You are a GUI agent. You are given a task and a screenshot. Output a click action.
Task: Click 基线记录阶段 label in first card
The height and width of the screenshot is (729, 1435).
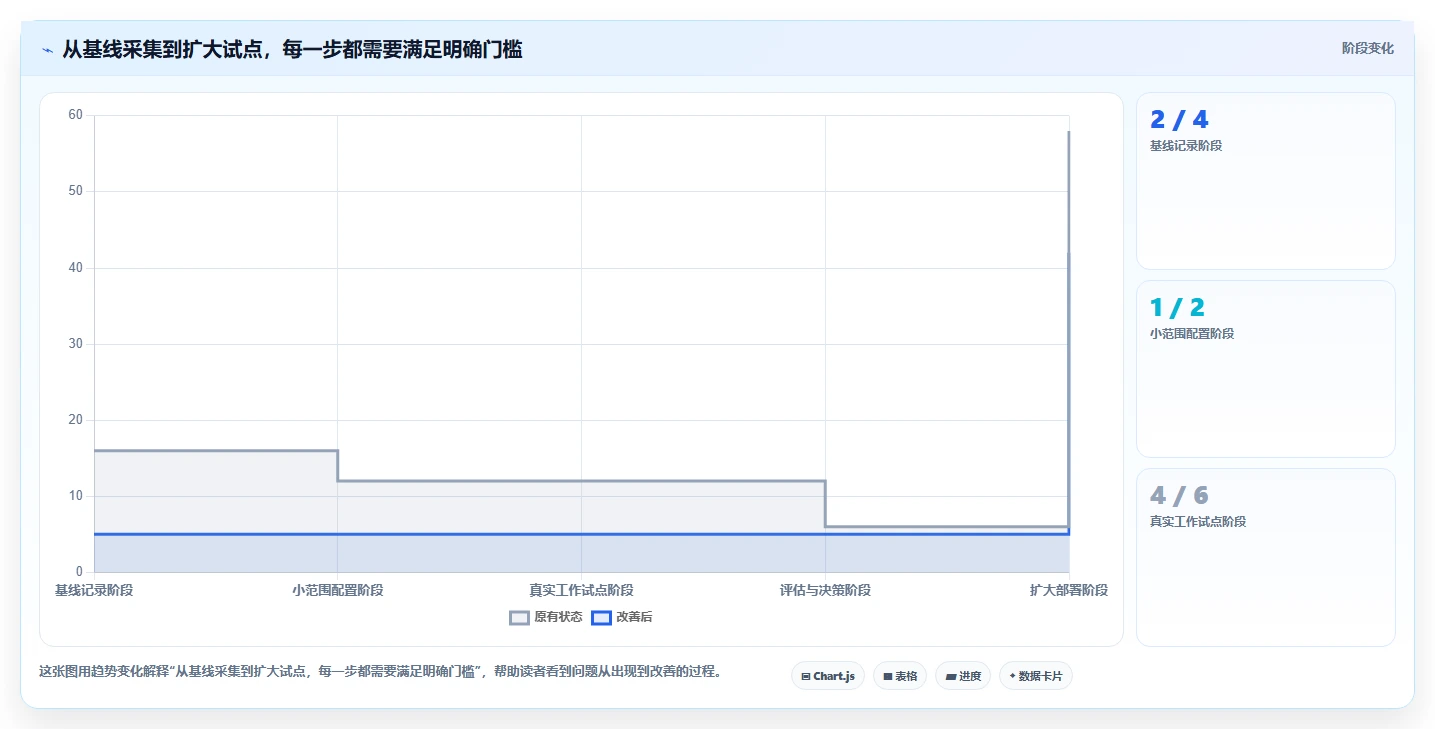tap(1186, 146)
